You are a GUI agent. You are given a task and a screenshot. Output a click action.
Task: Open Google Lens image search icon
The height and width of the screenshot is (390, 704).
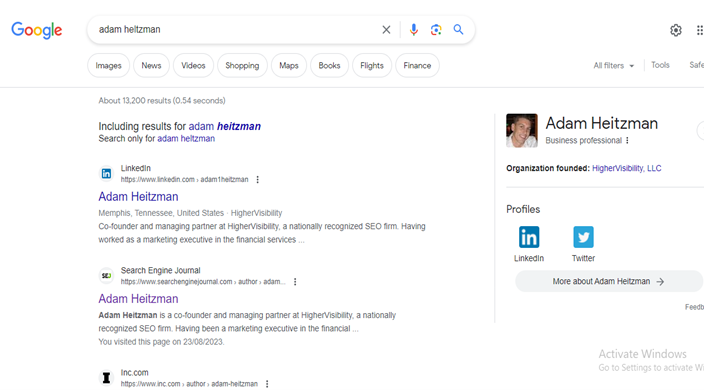point(436,30)
